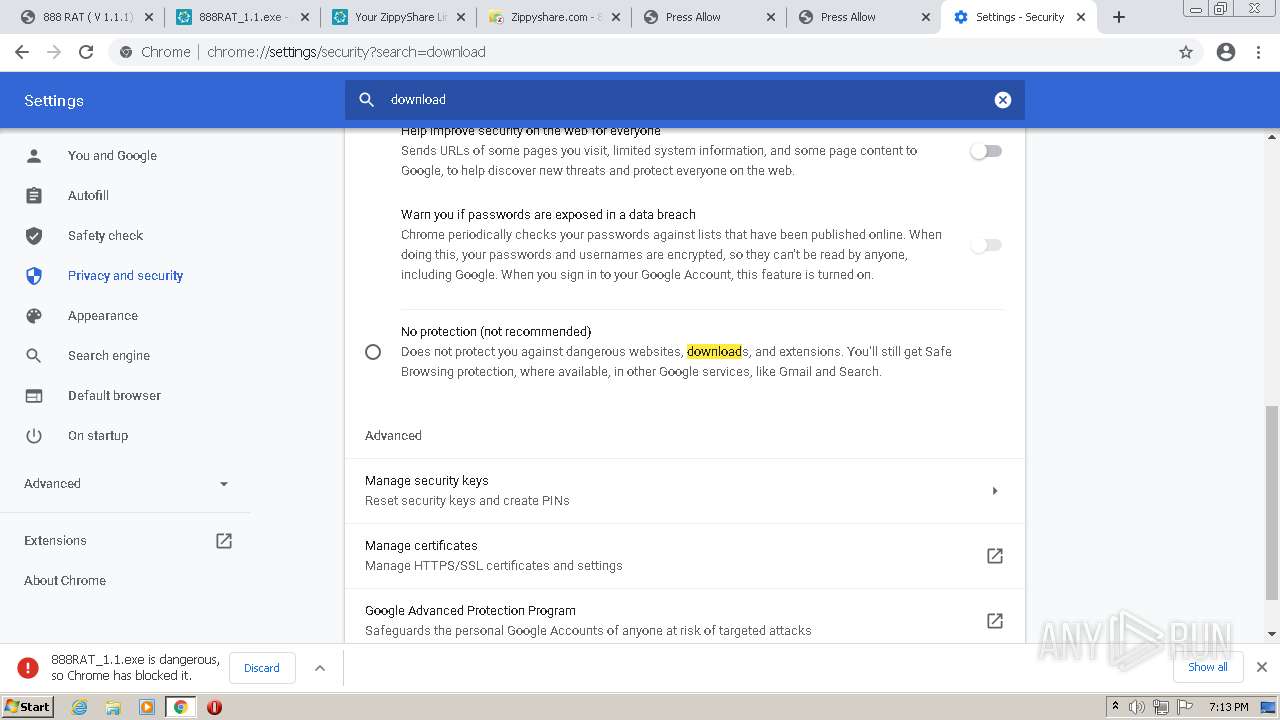Open the Appearance settings section

pos(103,316)
